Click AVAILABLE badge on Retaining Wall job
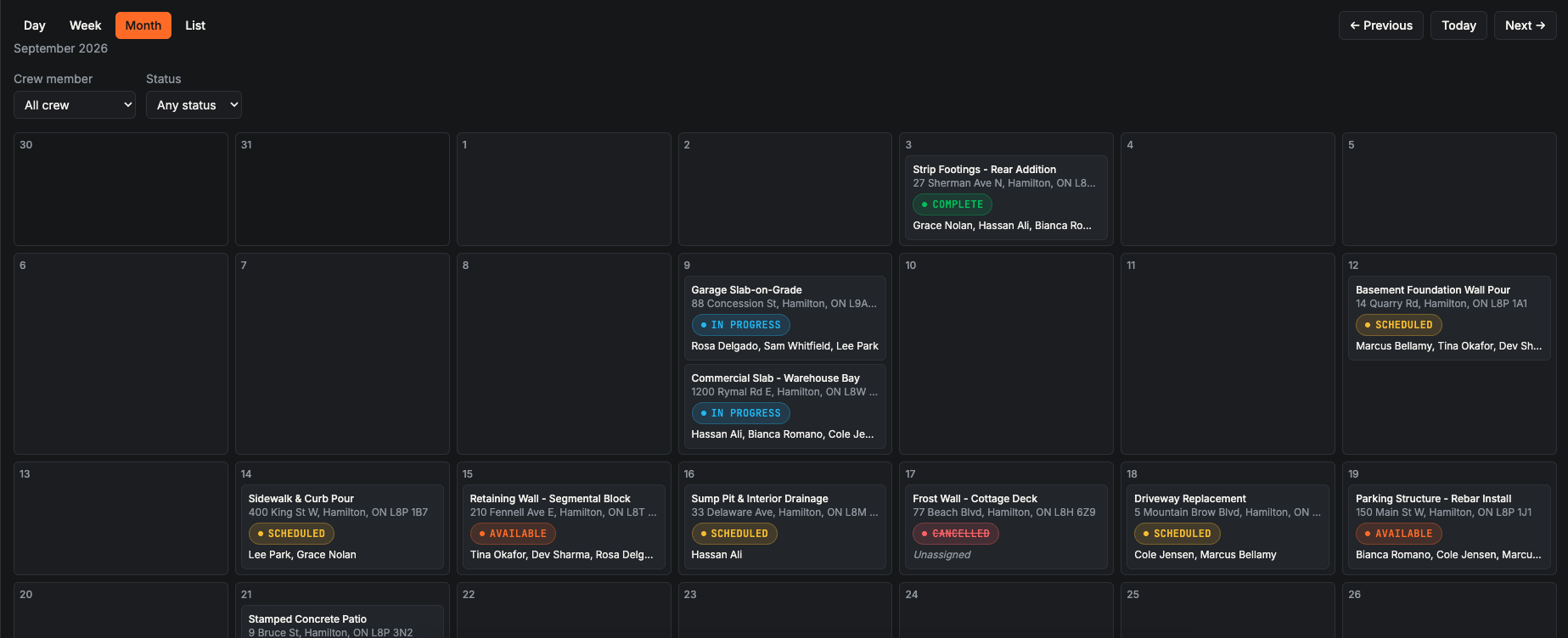This screenshot has height=638, width=1568. 513,534
